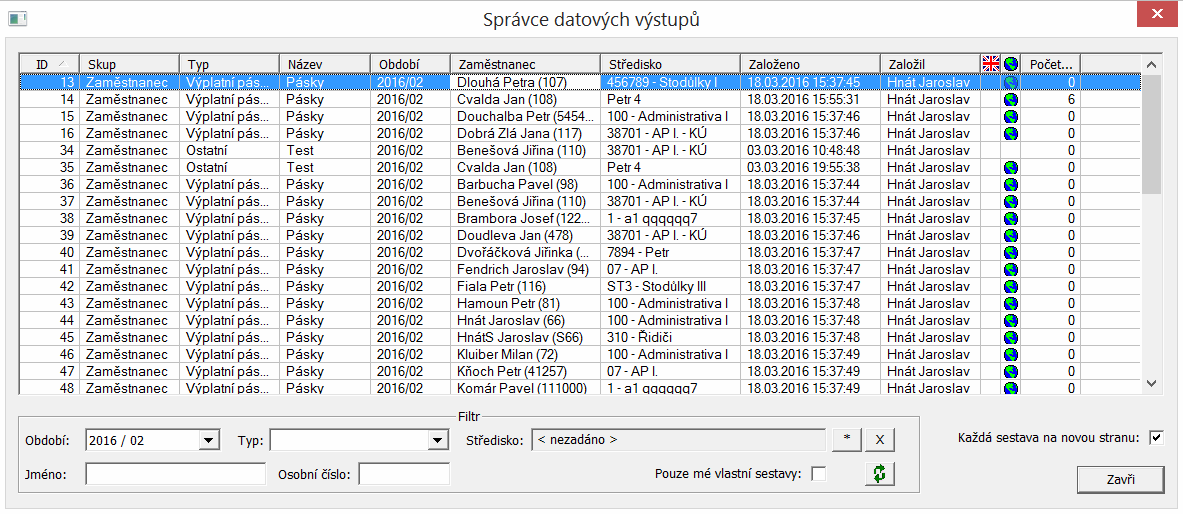Click globe icon in Fiala Petr row
1183x514 pixels.
[1011, 287]
